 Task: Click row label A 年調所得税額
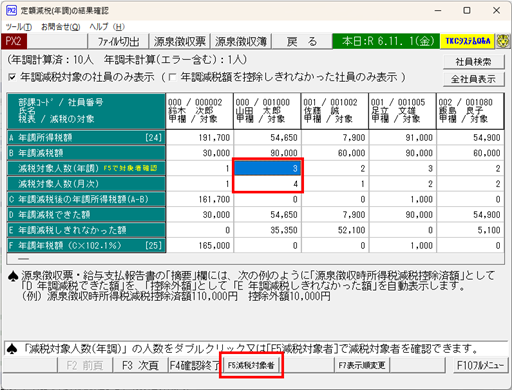coord(86,137)
